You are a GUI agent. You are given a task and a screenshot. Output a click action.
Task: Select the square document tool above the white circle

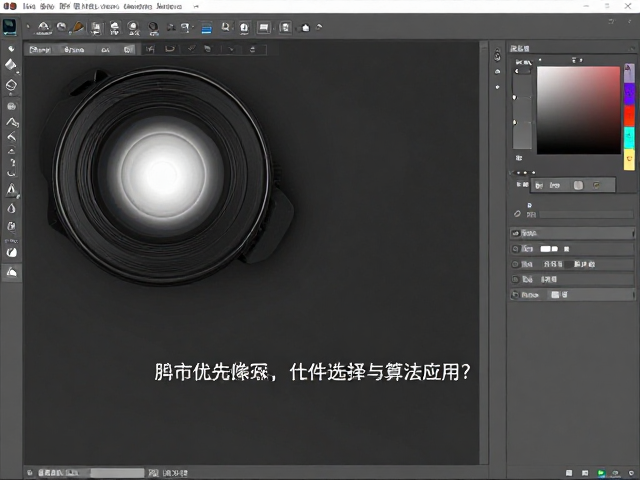pyautogui.click(x=11, y=226)
